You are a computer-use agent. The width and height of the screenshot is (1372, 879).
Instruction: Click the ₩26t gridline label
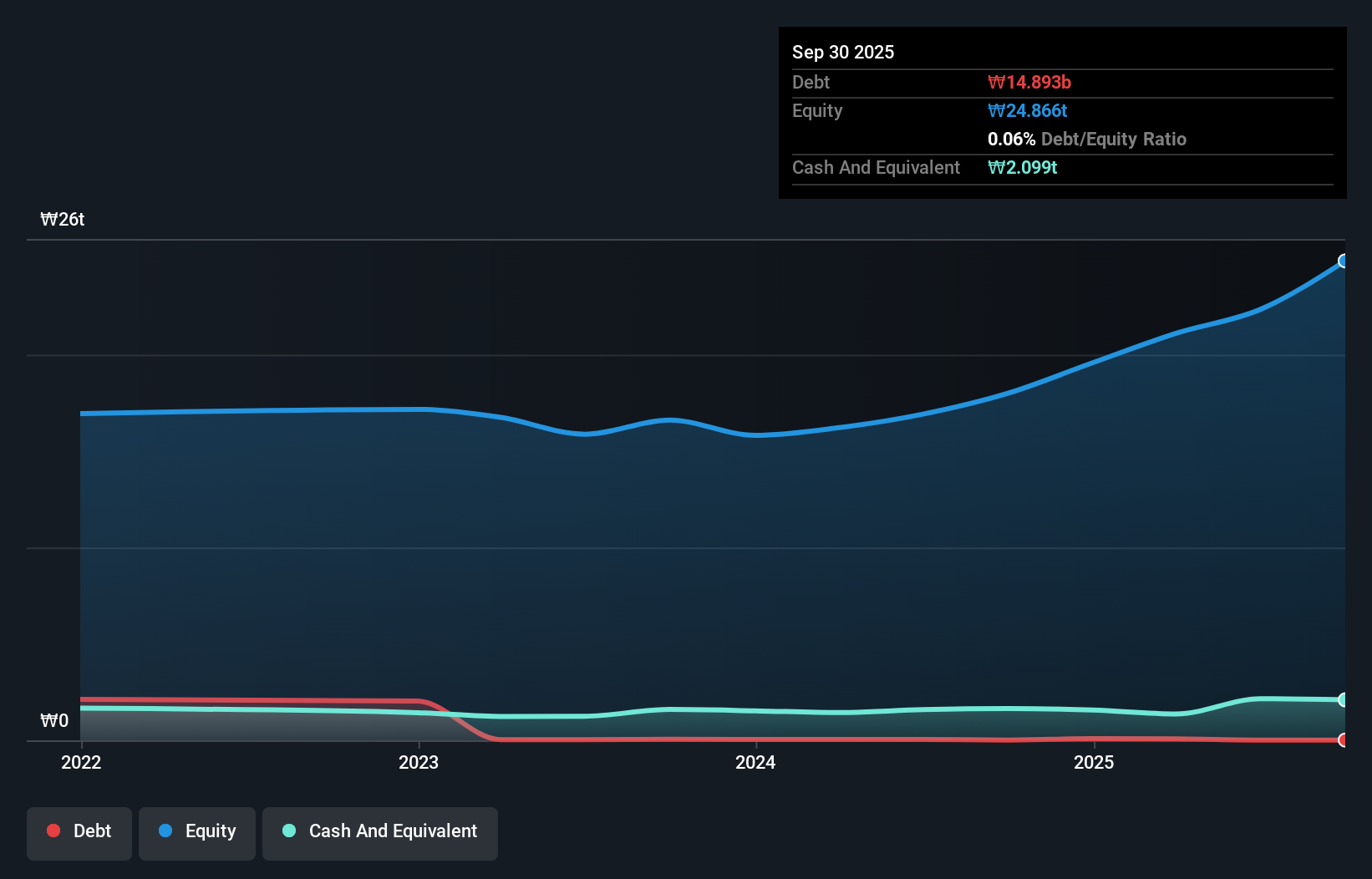click(63, 219)
